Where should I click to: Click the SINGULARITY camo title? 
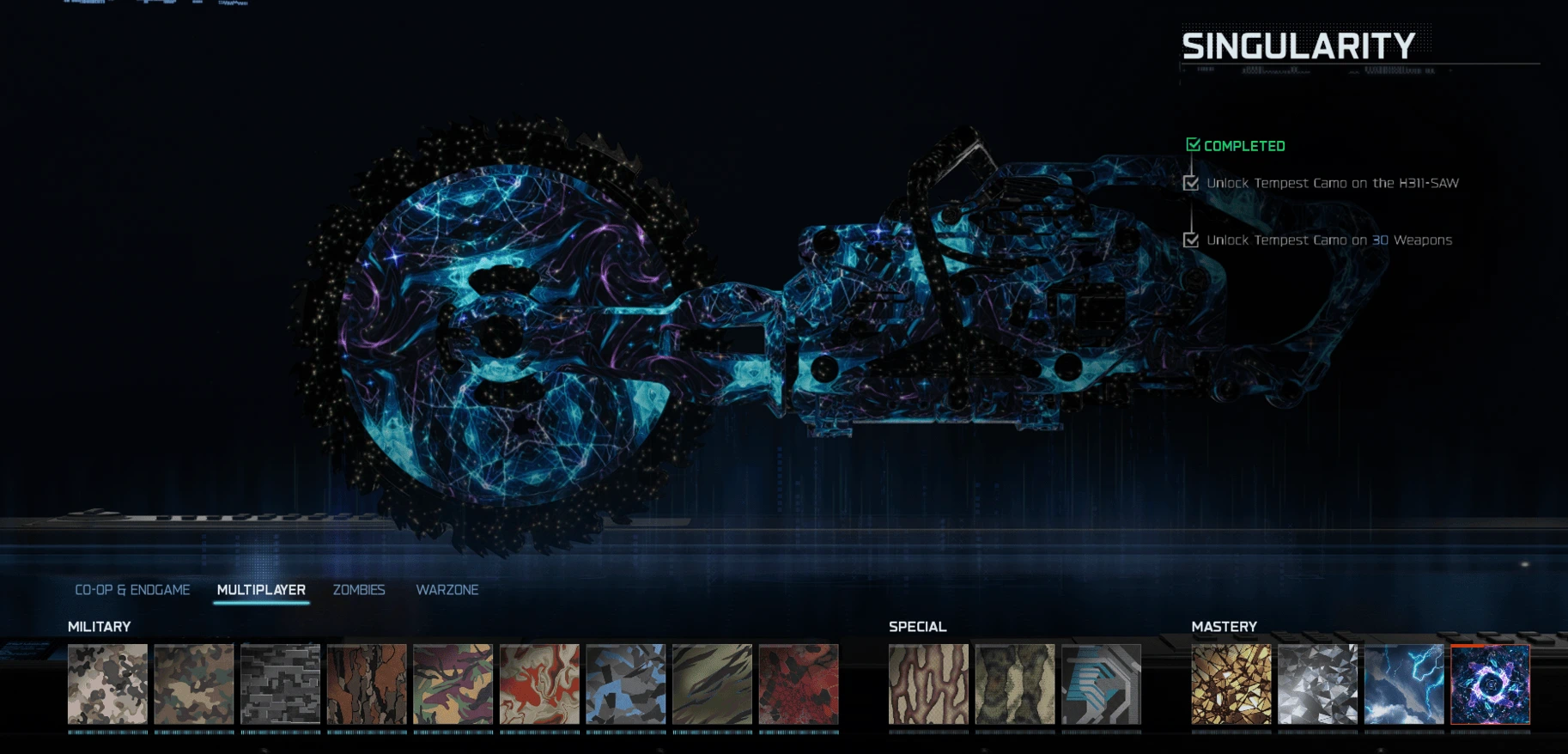1298,46
